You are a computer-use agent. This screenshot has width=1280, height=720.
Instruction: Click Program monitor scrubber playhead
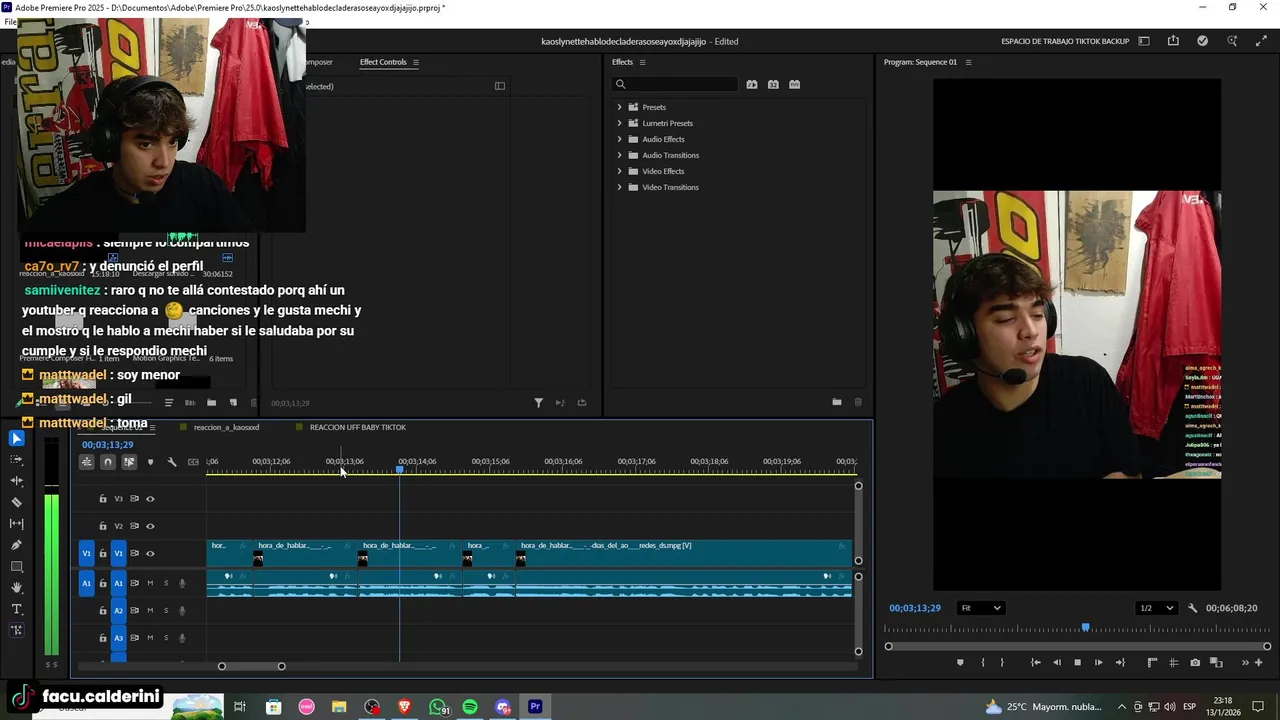coord(1085,628)
